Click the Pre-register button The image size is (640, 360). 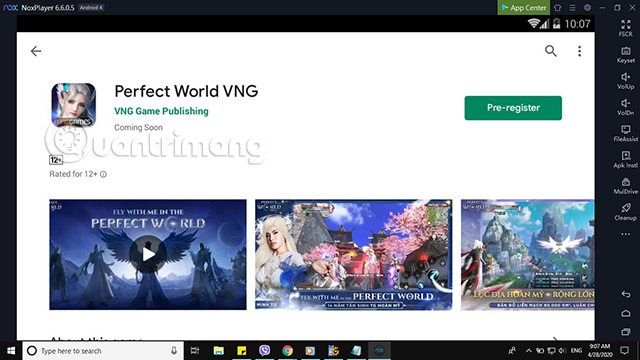click(513, 108)
